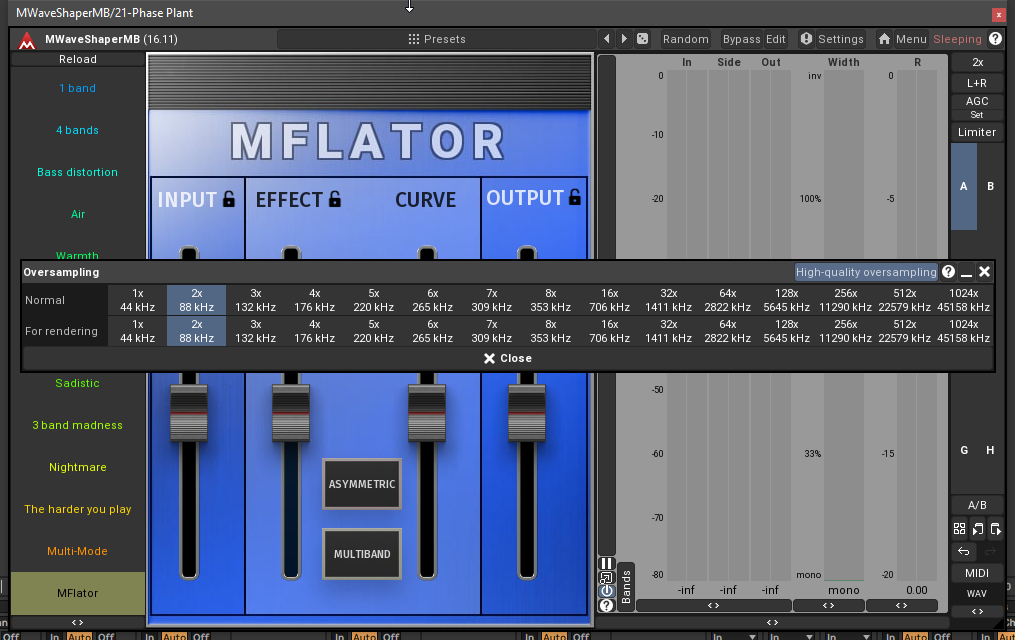Collapse the meters panel with bottom arrows
This screenshot has height=640, width=1015.
[x=773, y=623]
